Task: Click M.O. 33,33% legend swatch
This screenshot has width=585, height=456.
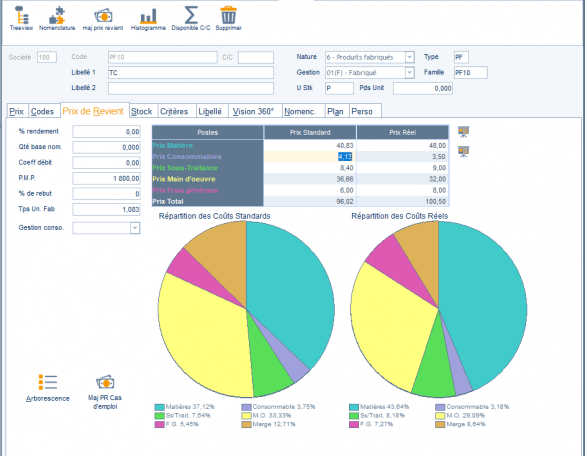Action: click(246, 415)
